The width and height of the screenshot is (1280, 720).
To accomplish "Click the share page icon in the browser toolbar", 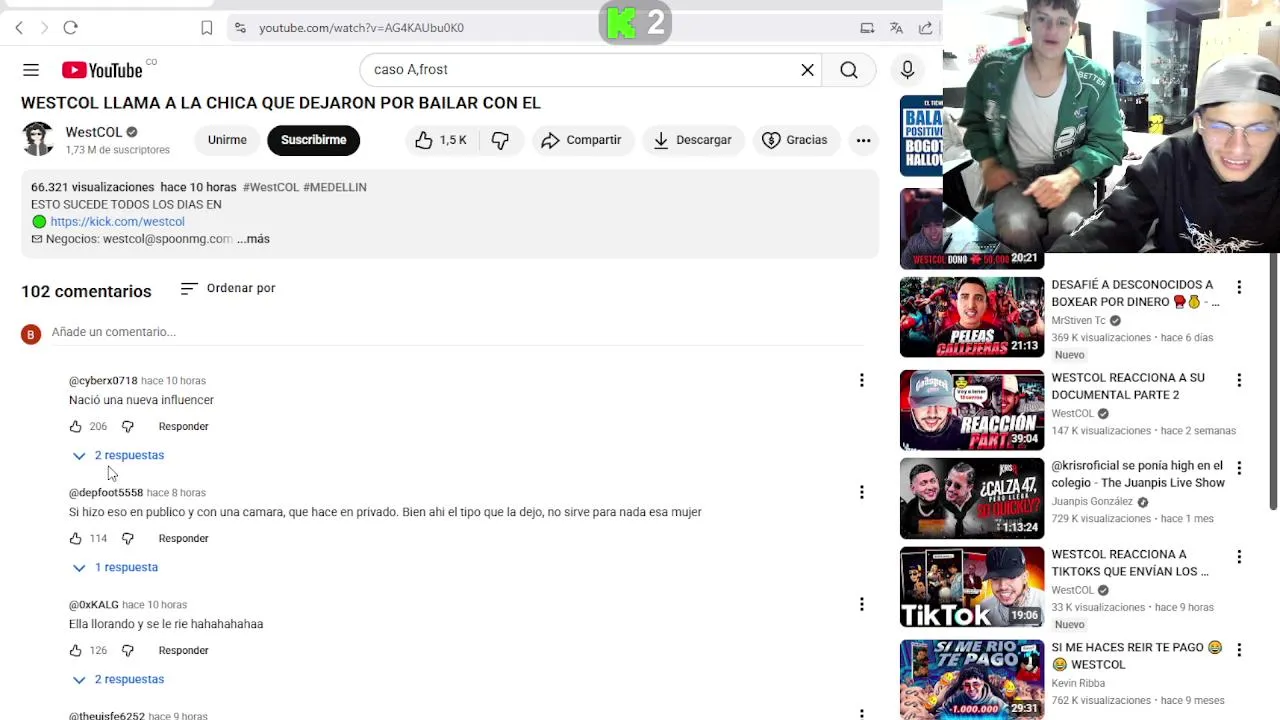I will (925, 28).
